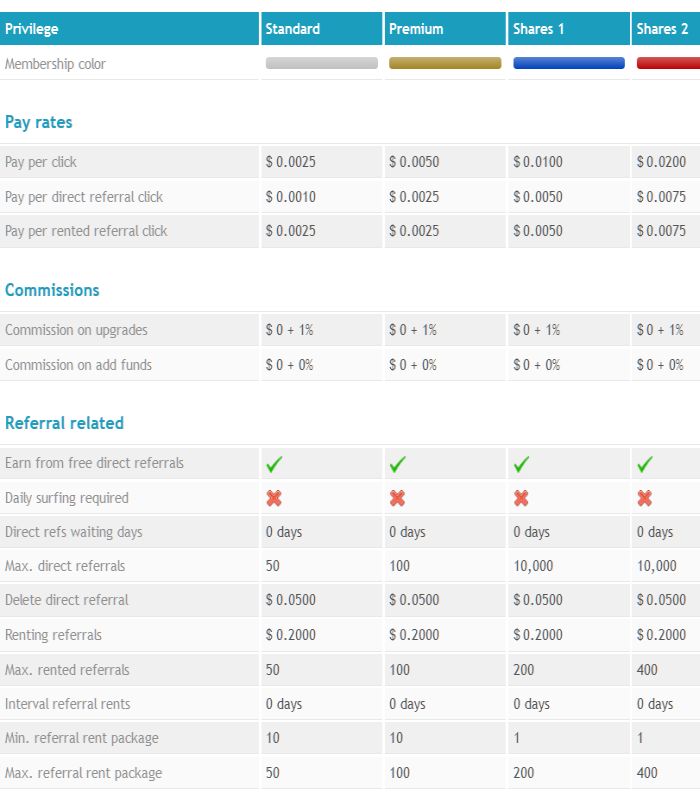This screenshot has height=796, width=700.
Task: Click the red Shares 2 membership color bar
Action: [x=668, y=63]
